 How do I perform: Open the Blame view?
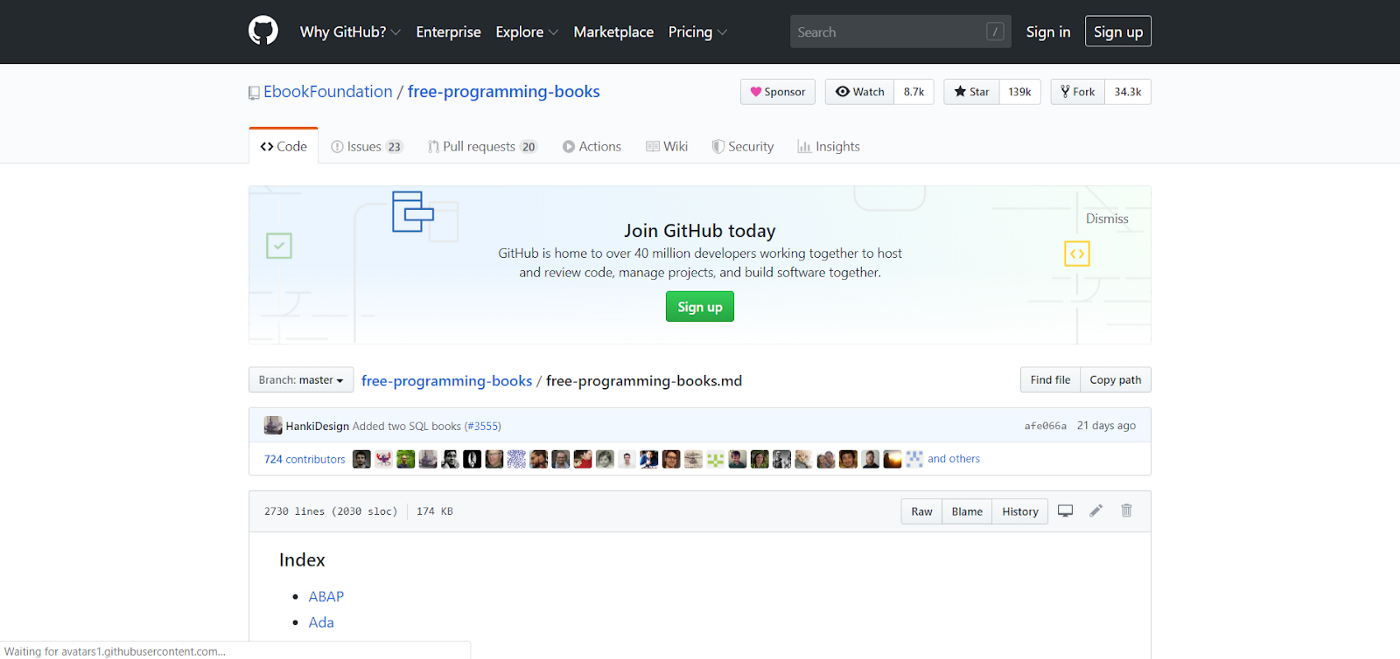point(967,512)
